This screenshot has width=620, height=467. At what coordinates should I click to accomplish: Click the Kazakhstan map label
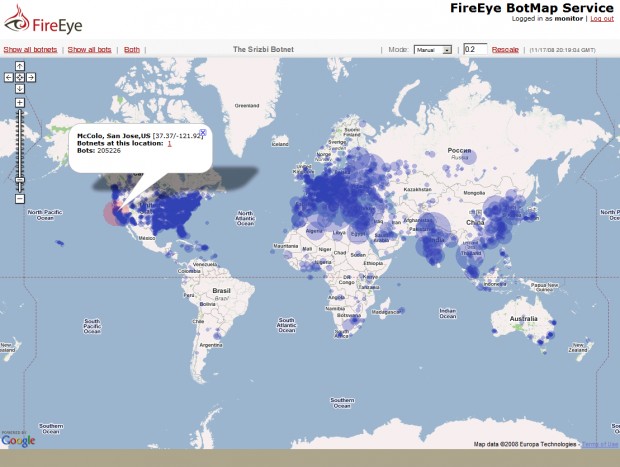click(x=417, y=189)
